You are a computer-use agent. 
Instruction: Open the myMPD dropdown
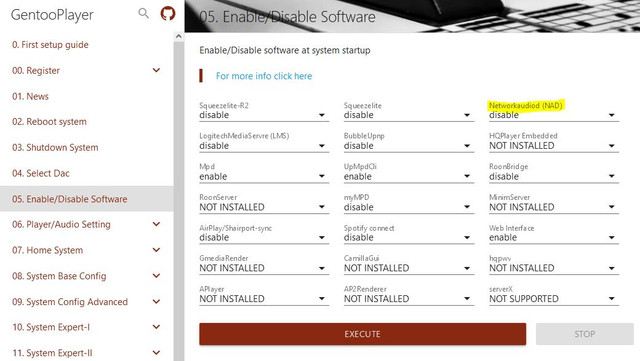(x=409, y=207)
